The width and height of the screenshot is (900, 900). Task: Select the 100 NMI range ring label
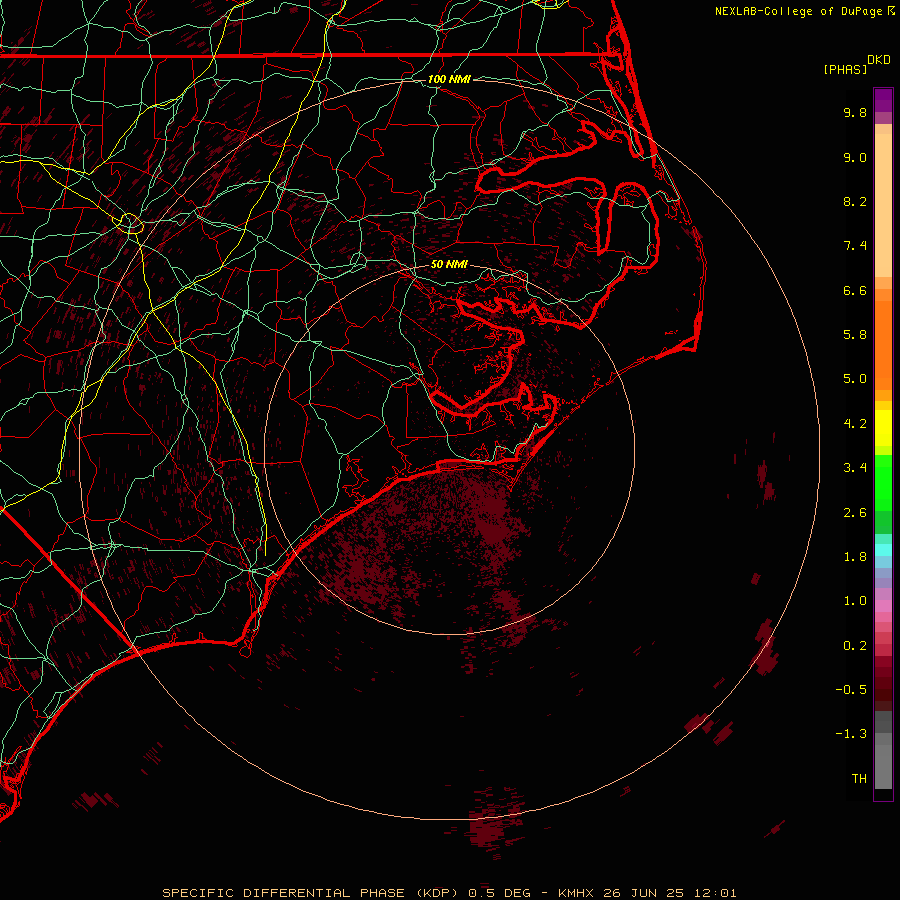(x=449, y=79)
